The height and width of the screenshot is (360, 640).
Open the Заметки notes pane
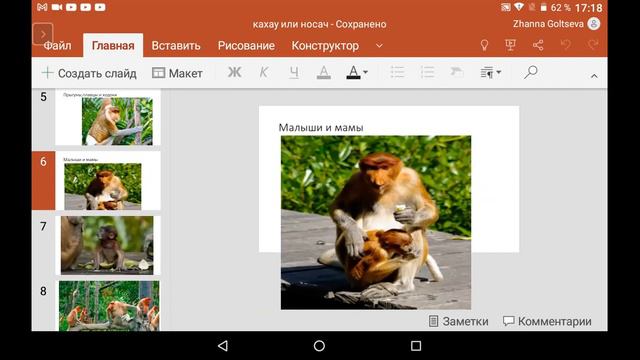point(458,322)
